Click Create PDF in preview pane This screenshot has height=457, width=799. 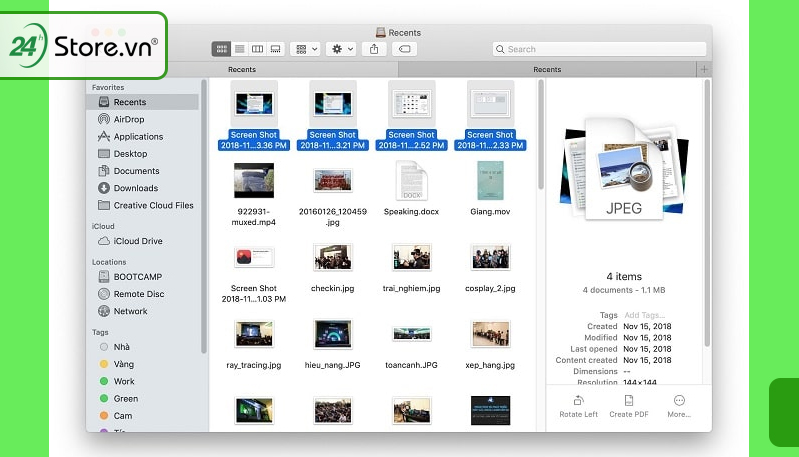tap(629, 407)
